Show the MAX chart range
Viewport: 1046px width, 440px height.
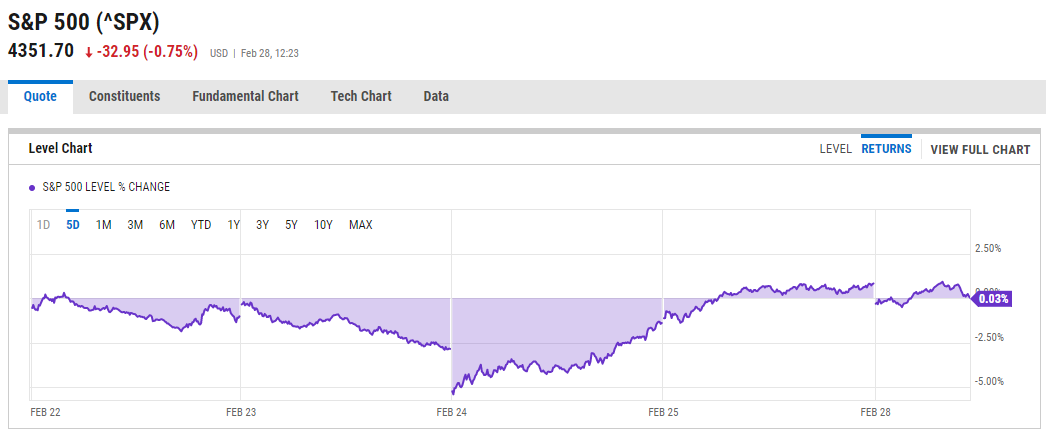click(x=360, y=225)
